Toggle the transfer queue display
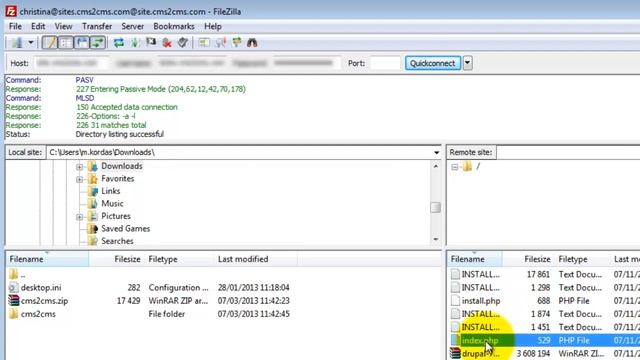The width and height of the screenshot is (640, 360). (98, 42)
